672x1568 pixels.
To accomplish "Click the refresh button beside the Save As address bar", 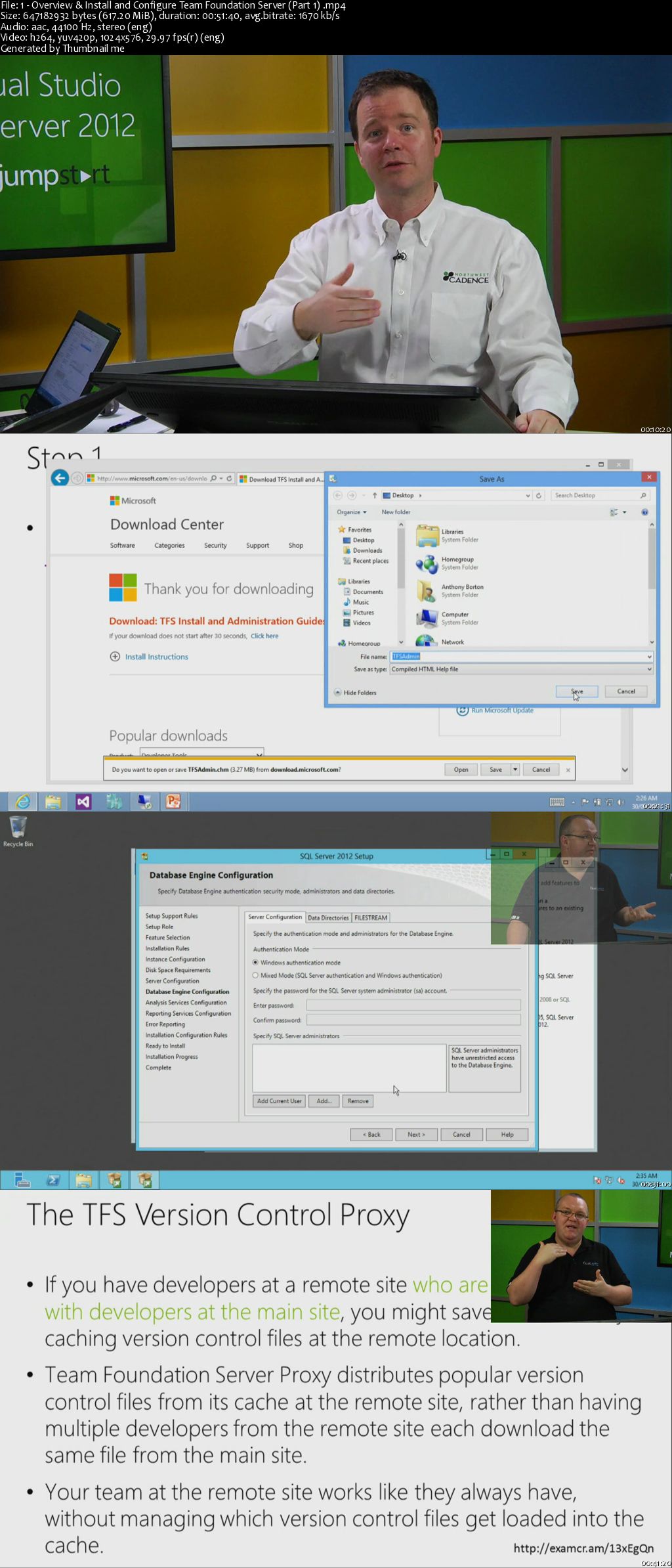I will (x=539, y=495).
